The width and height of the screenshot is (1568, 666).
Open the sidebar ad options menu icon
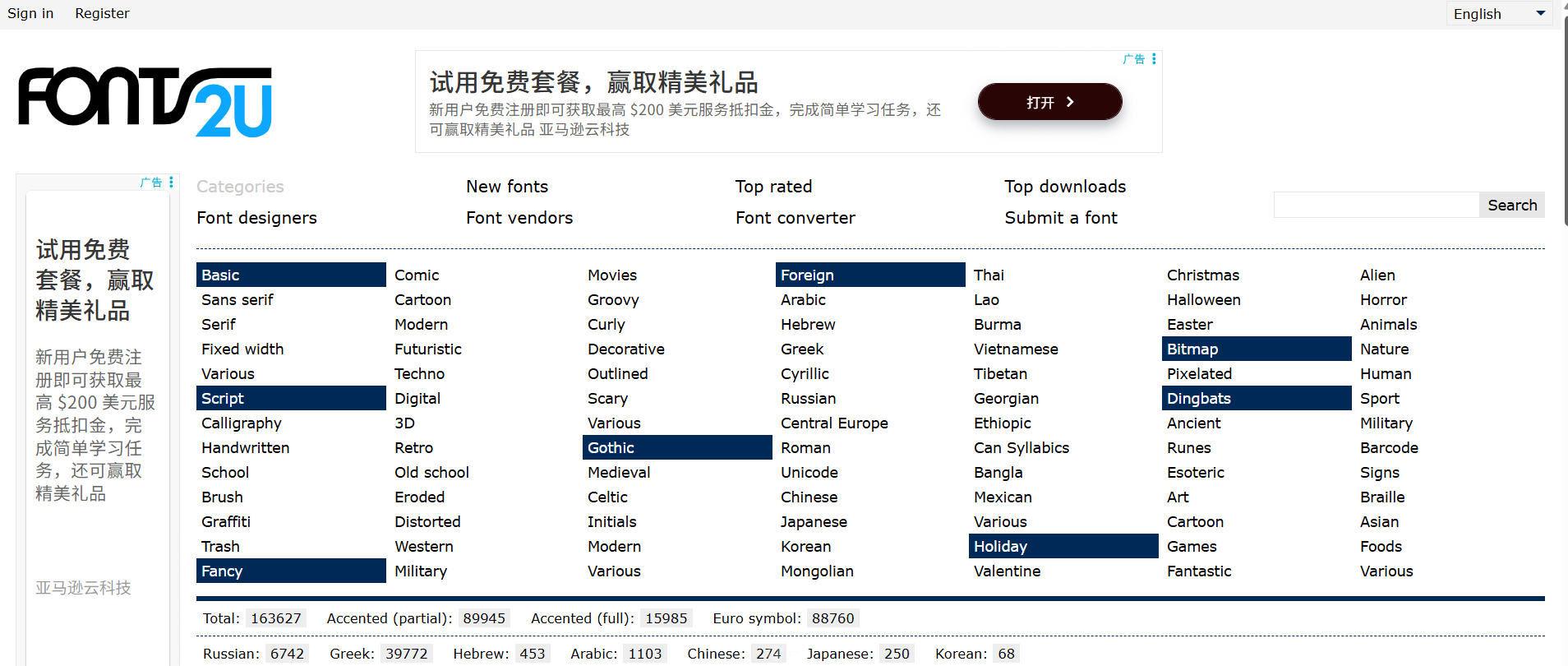coord(171,183)
